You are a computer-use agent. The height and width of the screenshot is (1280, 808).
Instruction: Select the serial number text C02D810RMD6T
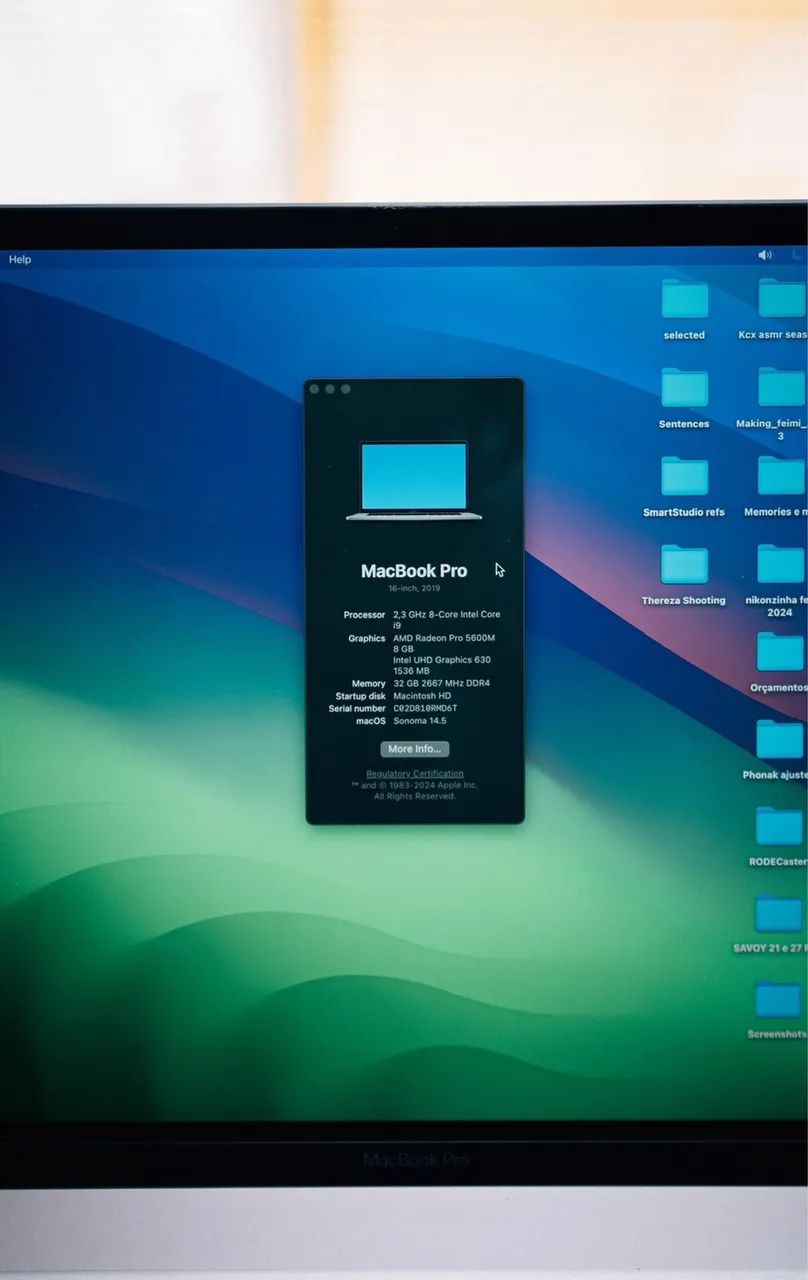[x=425, y=708]
